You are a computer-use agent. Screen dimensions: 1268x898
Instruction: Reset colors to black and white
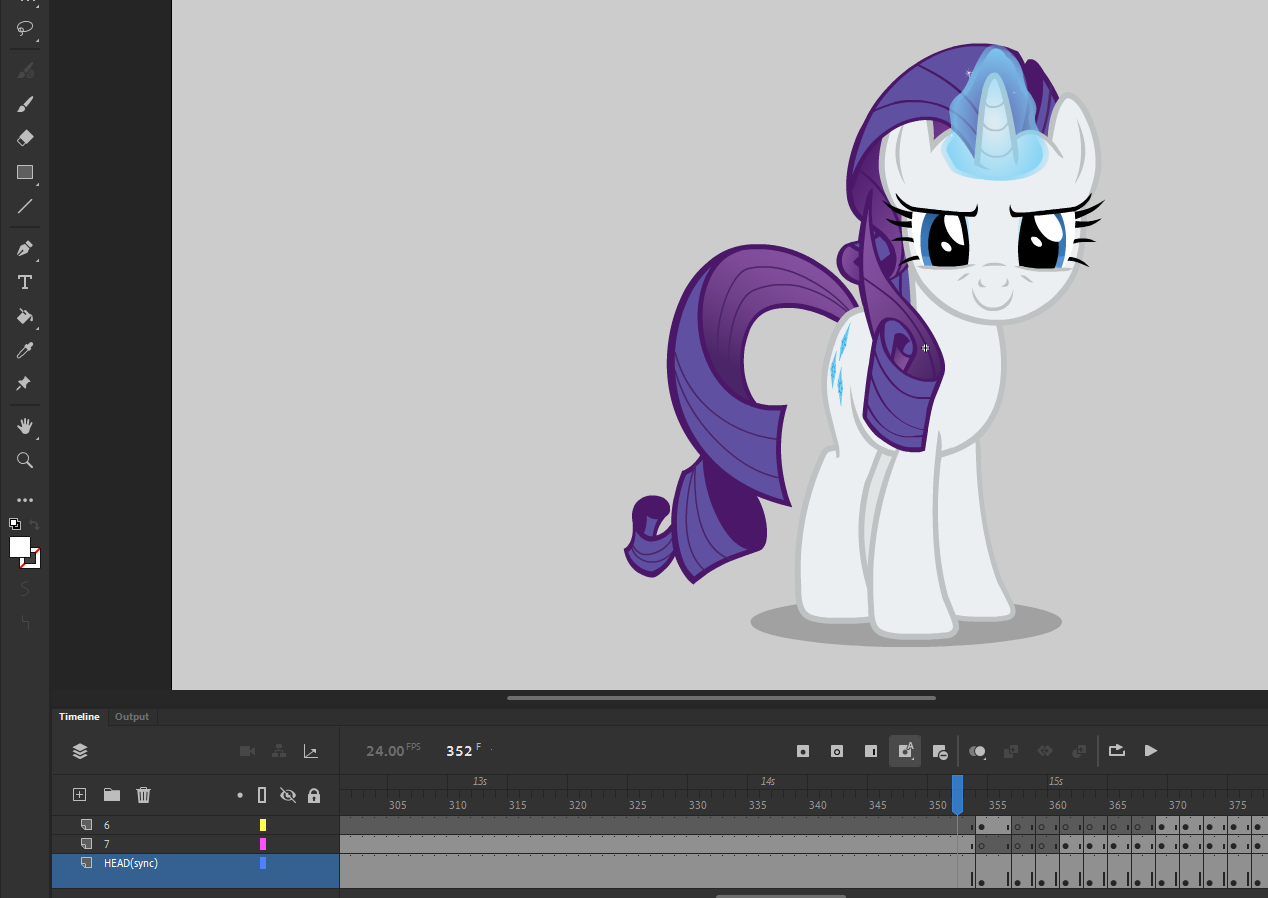[x=15, y=523]
